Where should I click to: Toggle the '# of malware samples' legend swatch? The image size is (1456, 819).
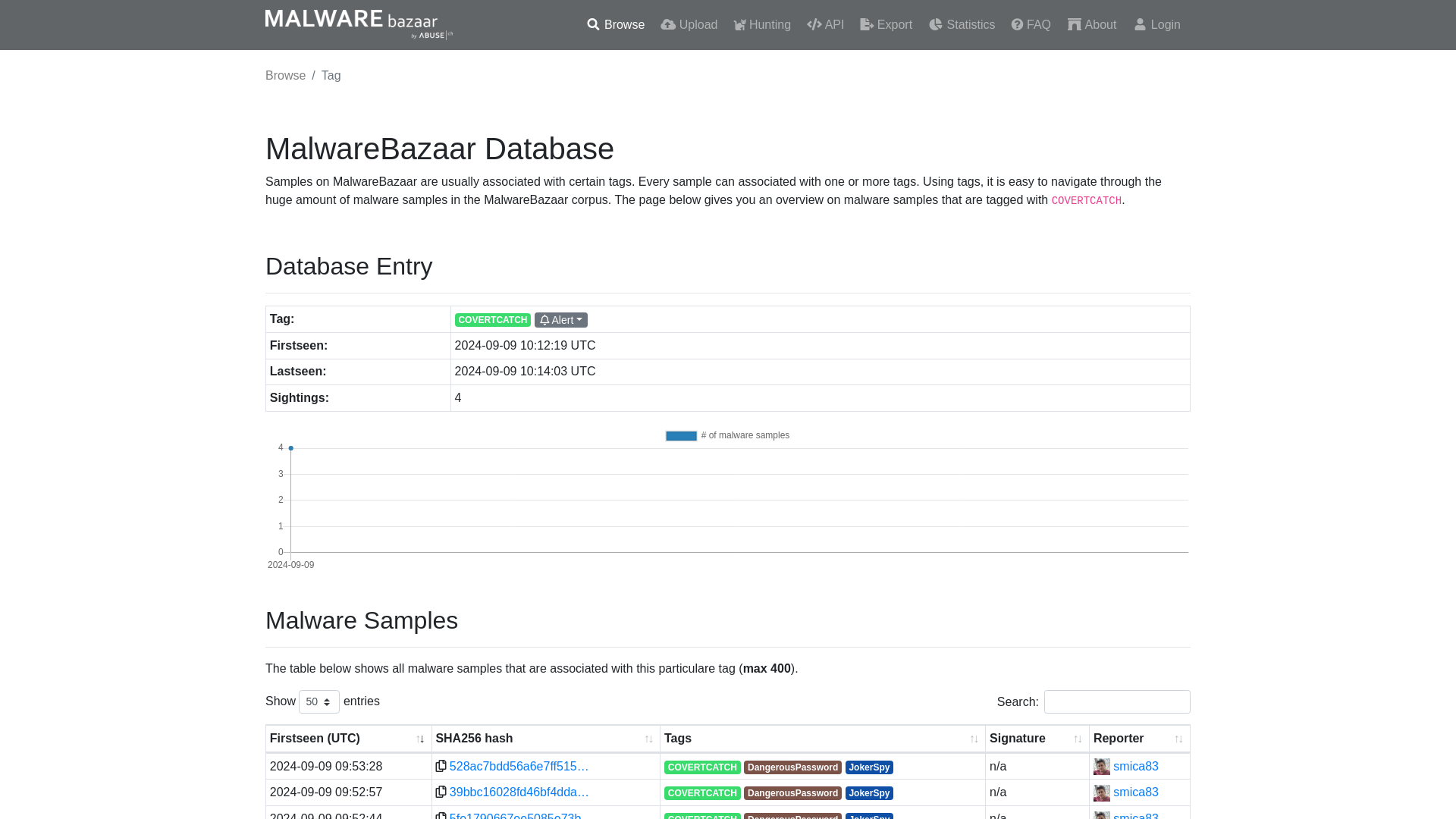681,436
